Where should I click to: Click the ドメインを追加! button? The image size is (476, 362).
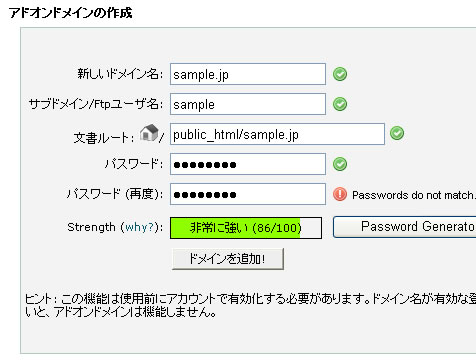[x=228, y=259]
